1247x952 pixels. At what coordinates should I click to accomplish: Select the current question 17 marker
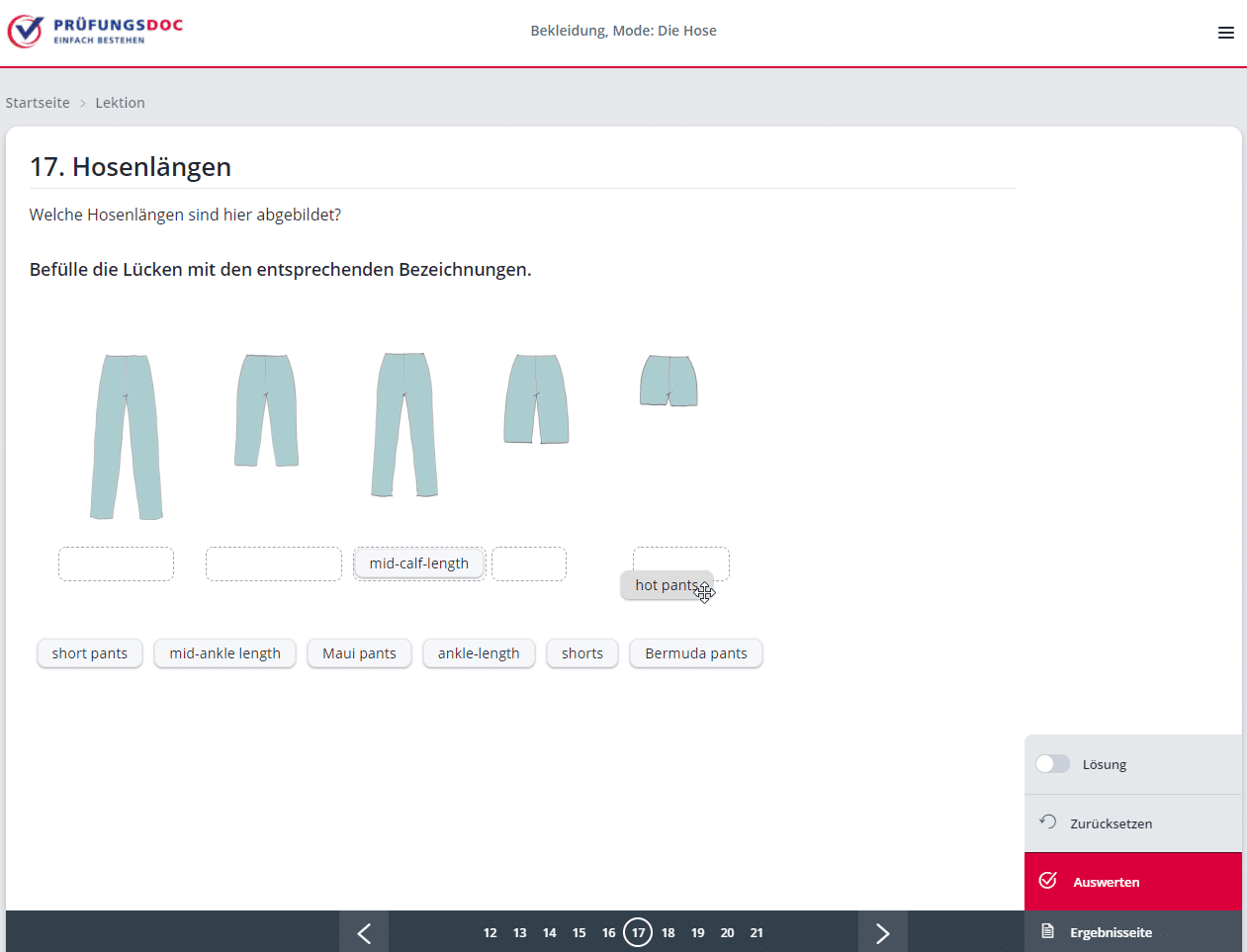(x=638, y=932)
